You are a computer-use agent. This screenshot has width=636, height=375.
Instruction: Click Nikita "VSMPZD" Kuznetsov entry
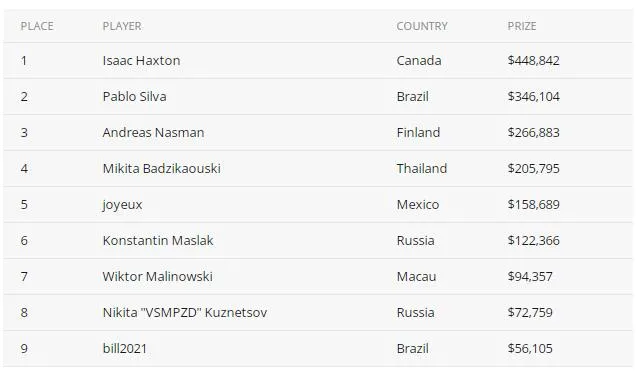click(x=185, y=313)
